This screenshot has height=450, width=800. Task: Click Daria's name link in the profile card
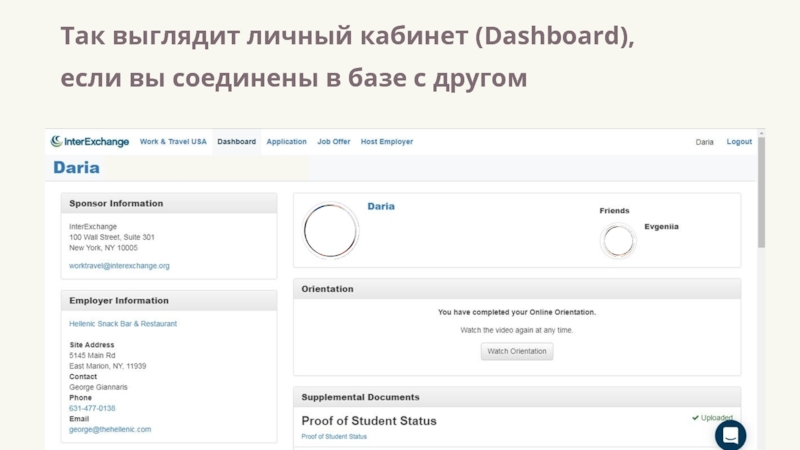381,206
